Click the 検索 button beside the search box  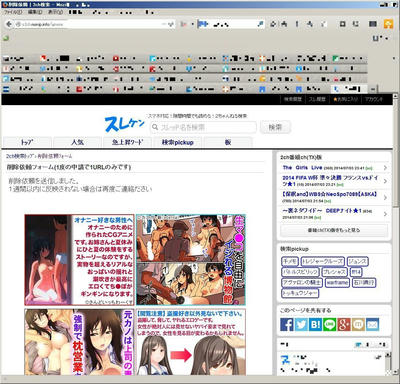pyautogui.click(x=275, y=127)
